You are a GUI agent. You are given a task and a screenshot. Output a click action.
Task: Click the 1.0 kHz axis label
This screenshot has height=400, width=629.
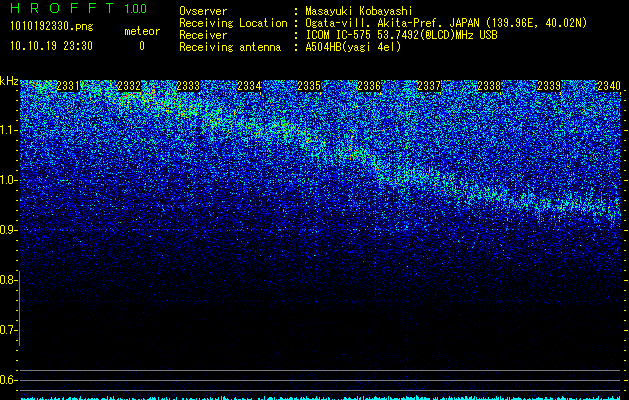[x=8, y=180]
